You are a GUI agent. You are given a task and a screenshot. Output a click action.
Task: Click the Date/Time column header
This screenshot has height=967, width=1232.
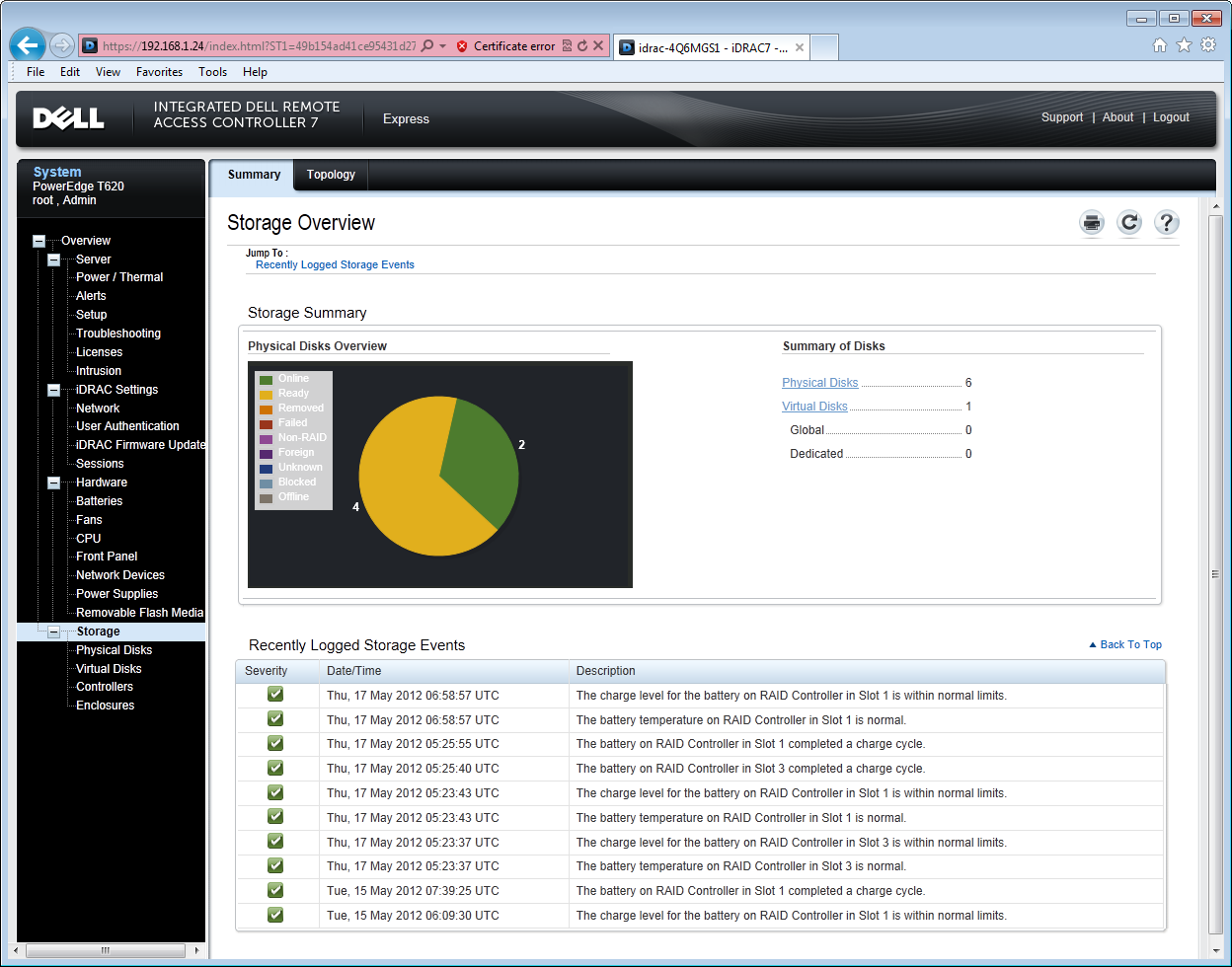[444, 671]
